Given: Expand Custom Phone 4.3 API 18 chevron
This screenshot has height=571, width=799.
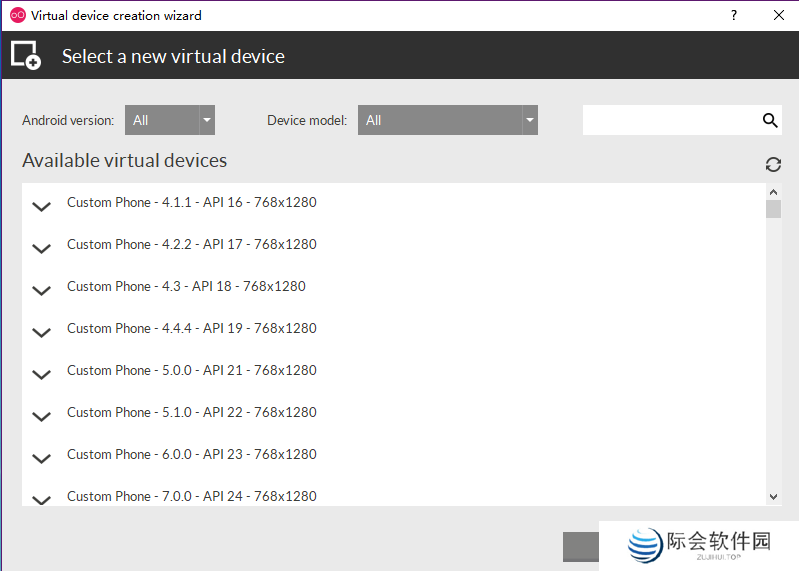Looking at the screenshot, I should tap(41, 291).
